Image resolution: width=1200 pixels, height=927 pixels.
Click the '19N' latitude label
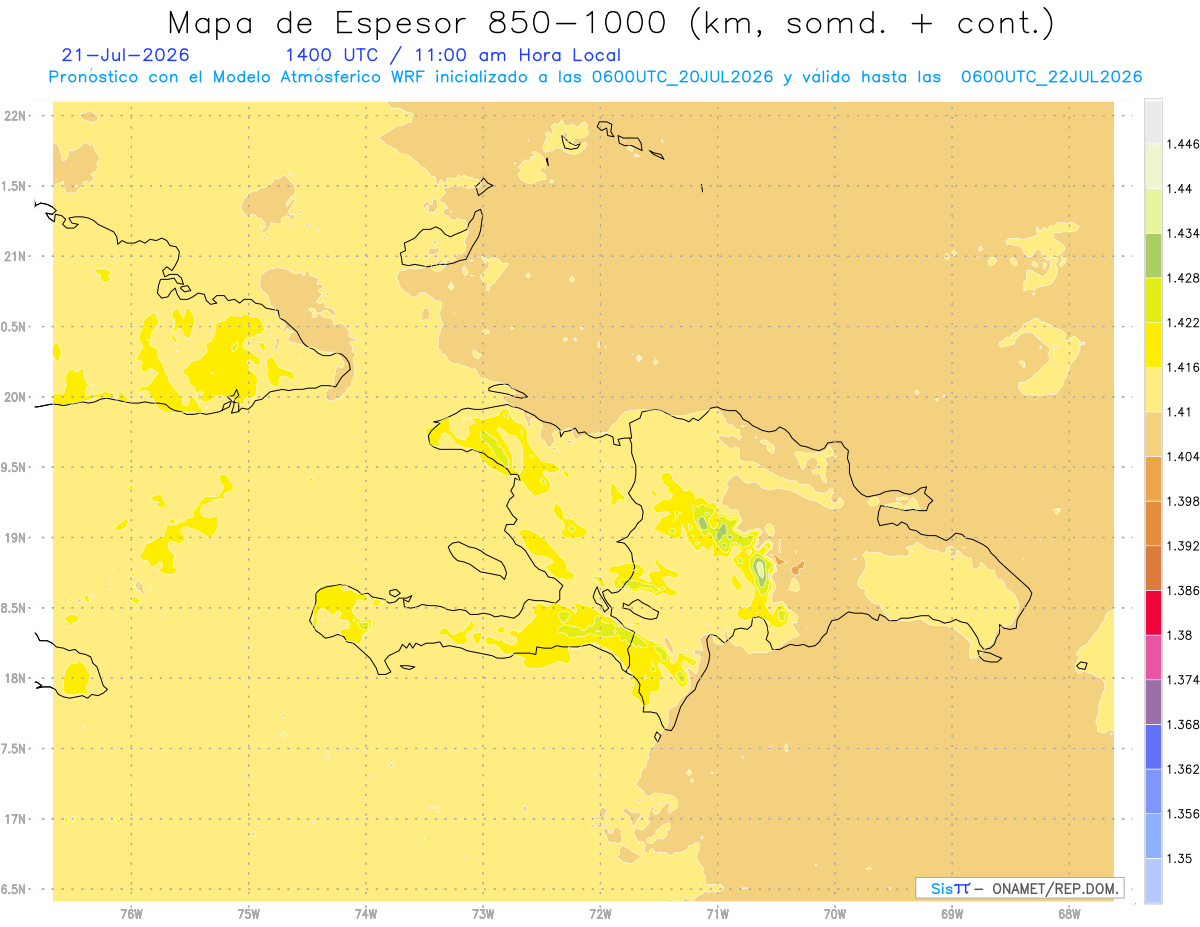point(16,538)
